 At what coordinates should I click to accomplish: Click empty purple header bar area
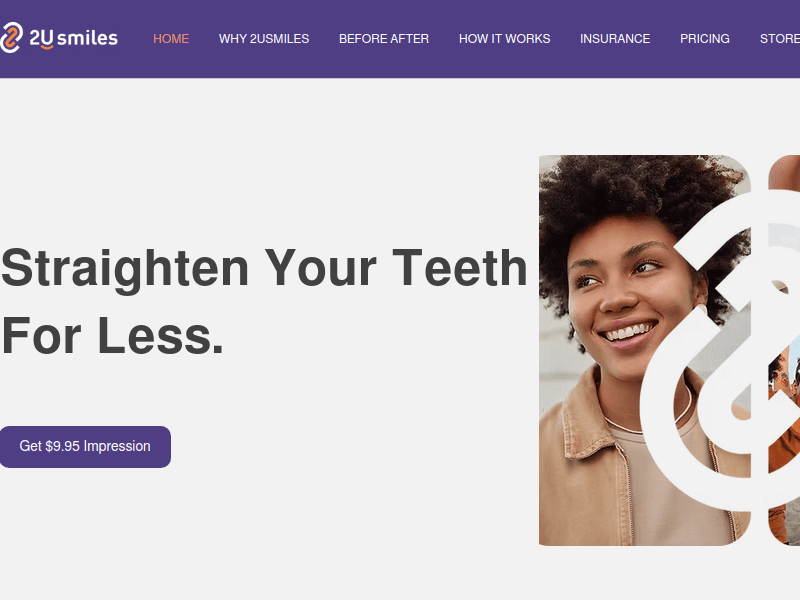point(400,64)
